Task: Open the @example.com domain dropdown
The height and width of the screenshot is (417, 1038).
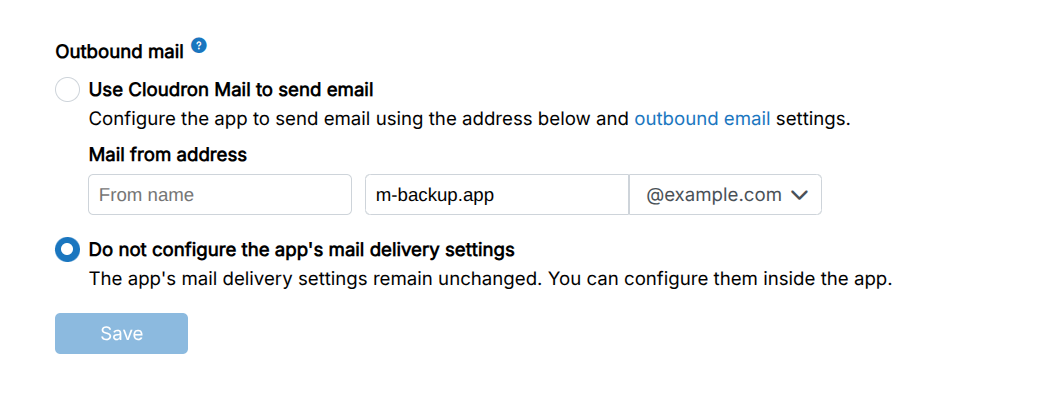Action: point(725,195)
